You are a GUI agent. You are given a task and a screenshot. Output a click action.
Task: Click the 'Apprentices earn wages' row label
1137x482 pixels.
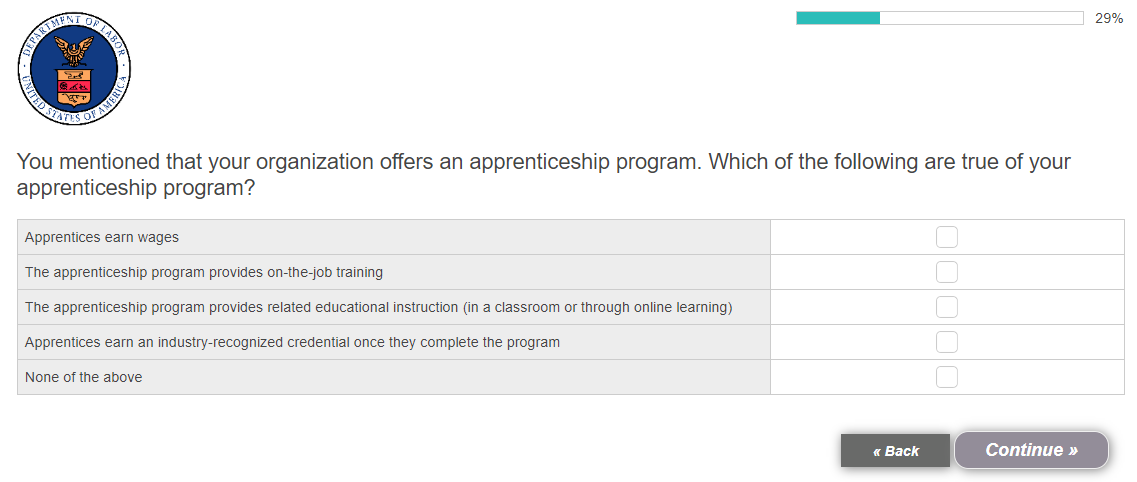click(102, 237)
